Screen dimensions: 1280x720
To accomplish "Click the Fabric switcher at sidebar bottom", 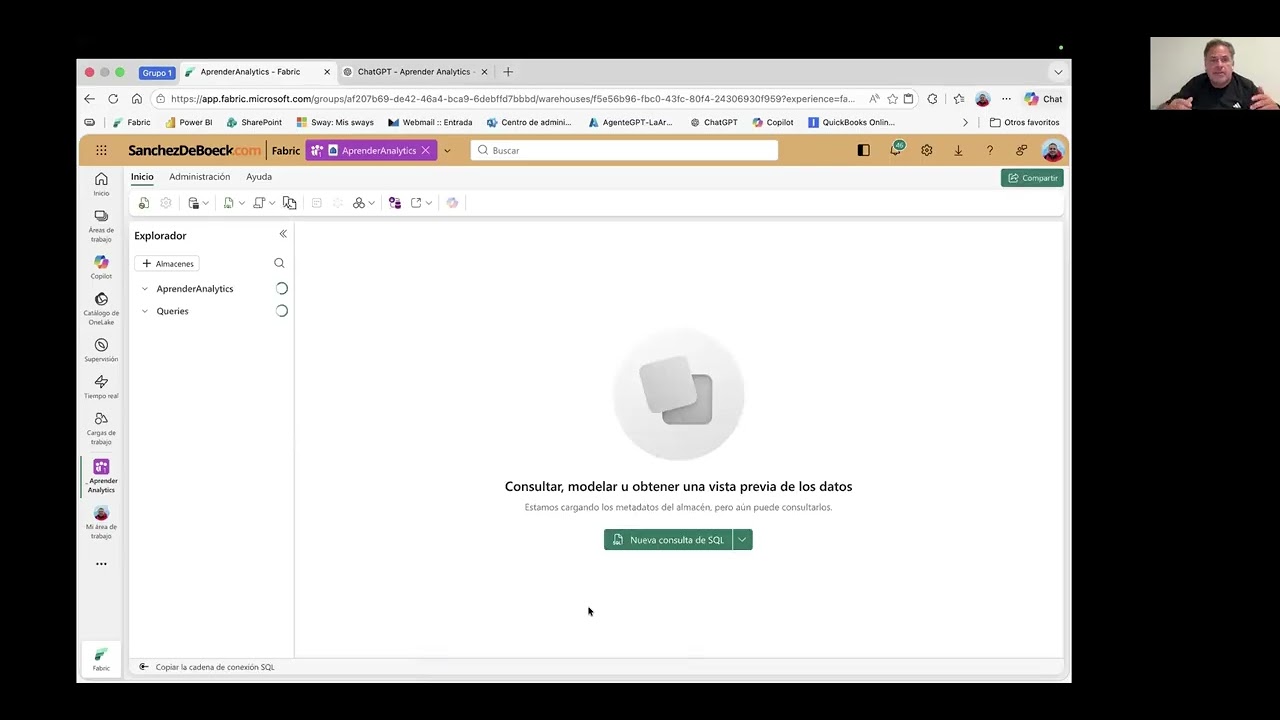I will (101, 659).
